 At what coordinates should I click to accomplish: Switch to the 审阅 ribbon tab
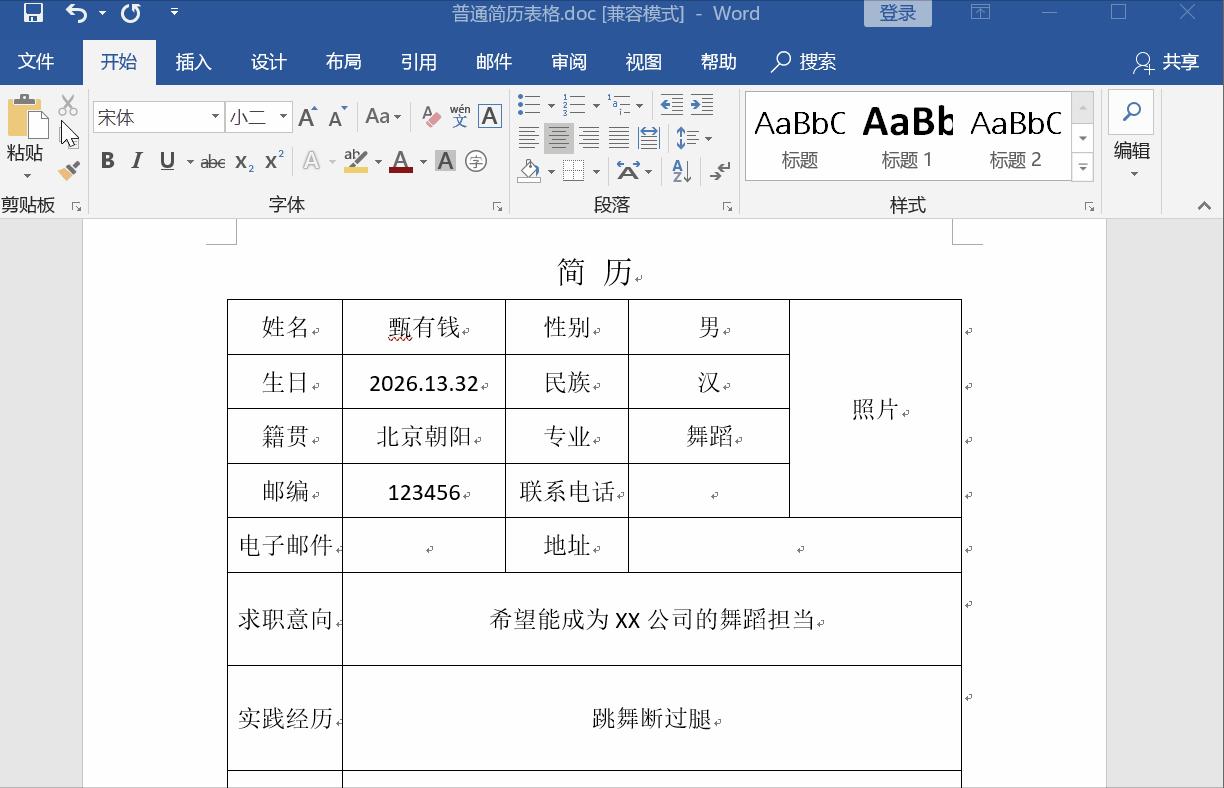tap(568, 61)
